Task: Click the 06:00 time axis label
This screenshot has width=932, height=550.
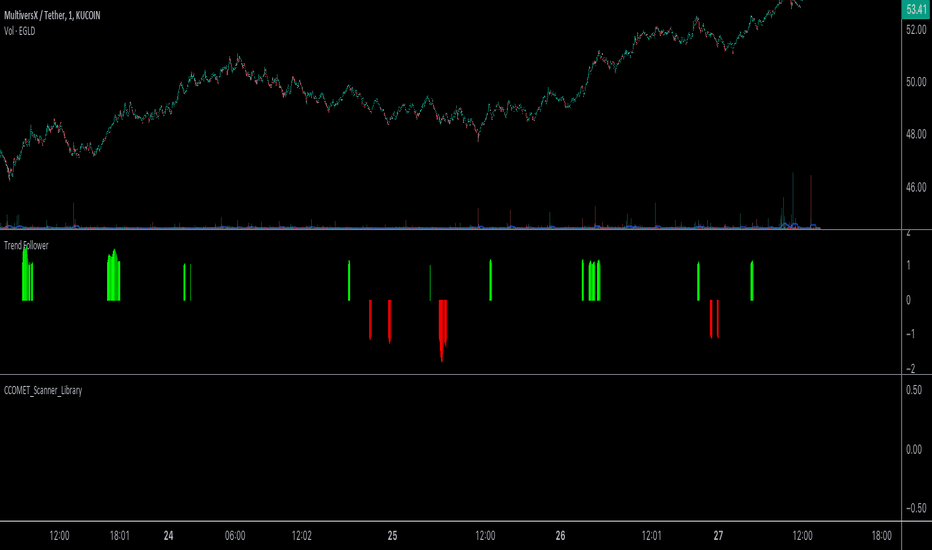Action: pyautogui.click(x=235, y=536)
